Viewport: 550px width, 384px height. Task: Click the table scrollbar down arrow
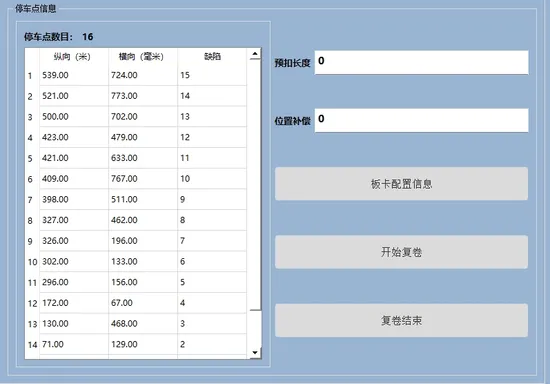(x=255, y=352)
